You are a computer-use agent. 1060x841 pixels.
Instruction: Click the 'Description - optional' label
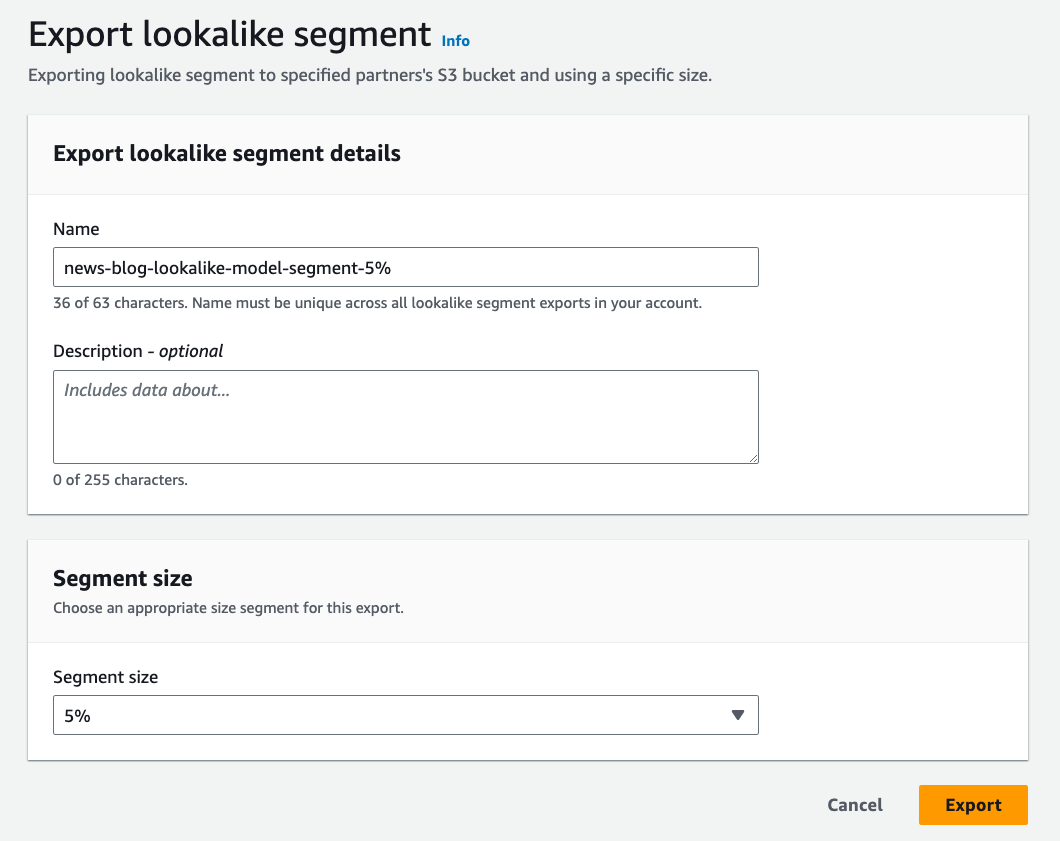[x=138, y=351]
